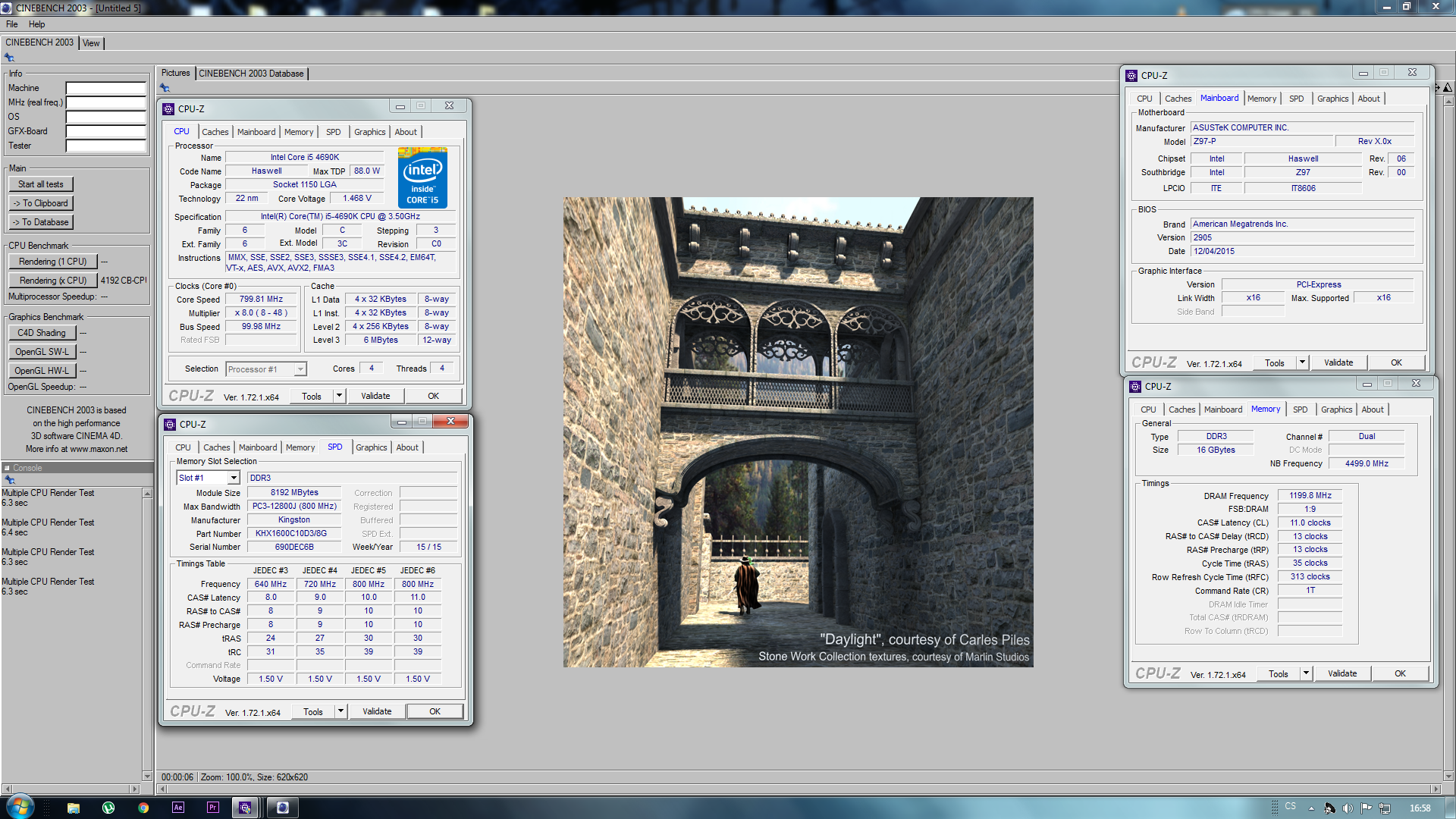The width and height of the screenshot is (1456, 819).
Task: Click the pin icon in the Console panel
Action: 9,480
